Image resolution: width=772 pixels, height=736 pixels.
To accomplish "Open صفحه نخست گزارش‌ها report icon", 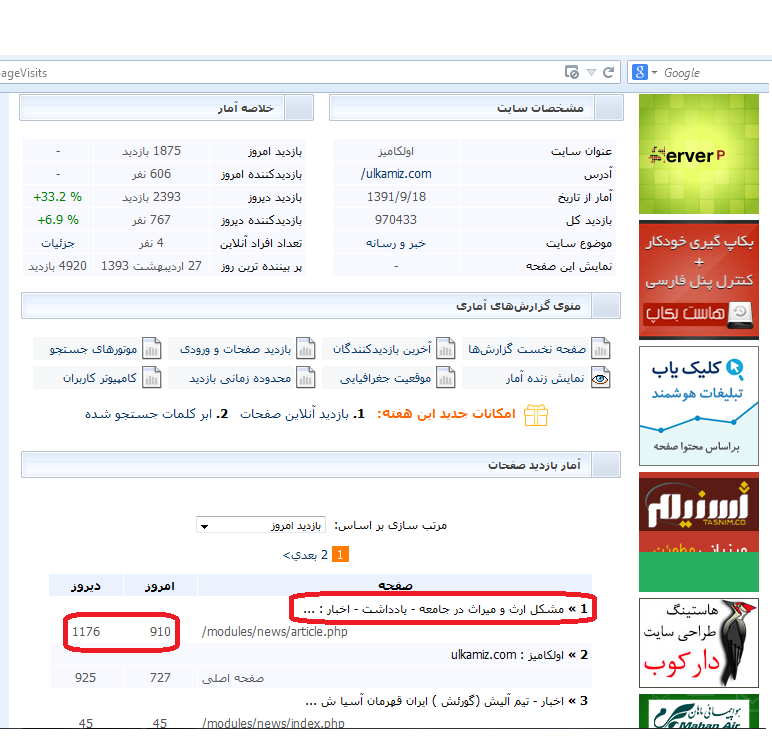I will [x=600, y=349].
